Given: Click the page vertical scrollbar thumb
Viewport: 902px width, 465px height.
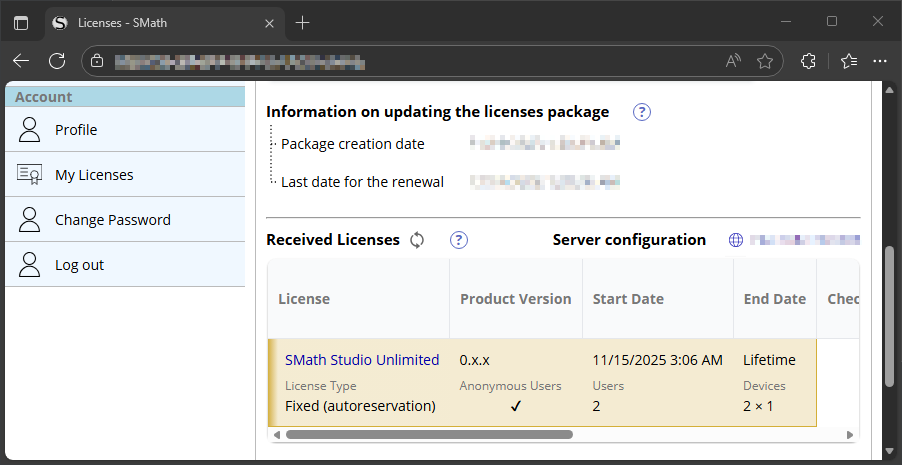Looking at the screenshot, I should 889,316.
